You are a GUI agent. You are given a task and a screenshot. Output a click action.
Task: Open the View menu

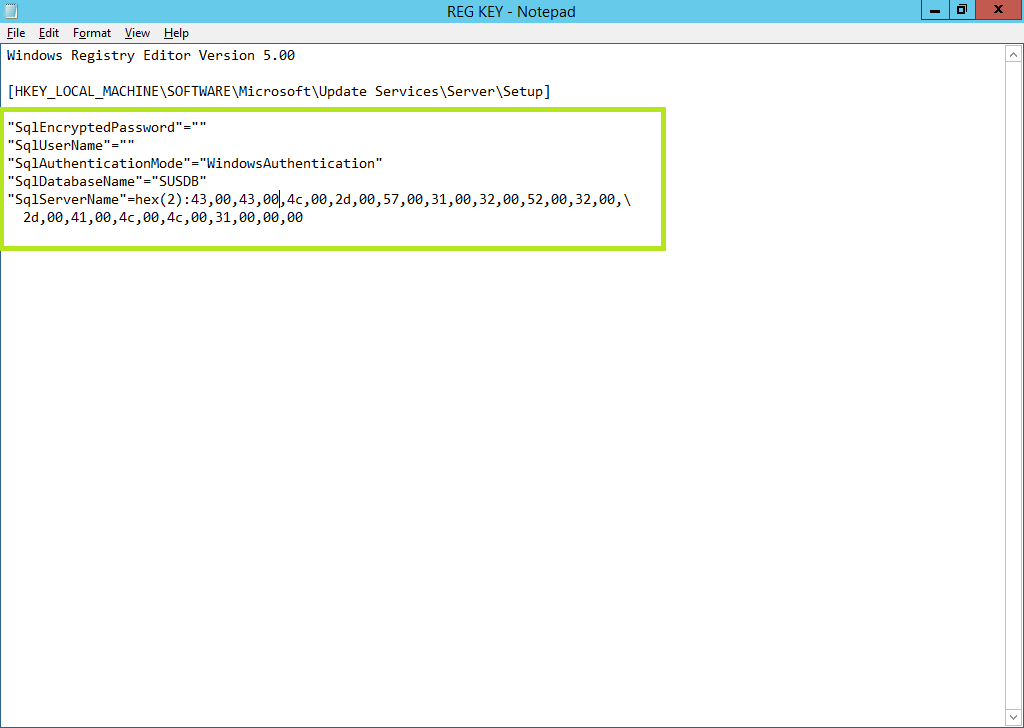pyautogui.click(x=137, y=33)
